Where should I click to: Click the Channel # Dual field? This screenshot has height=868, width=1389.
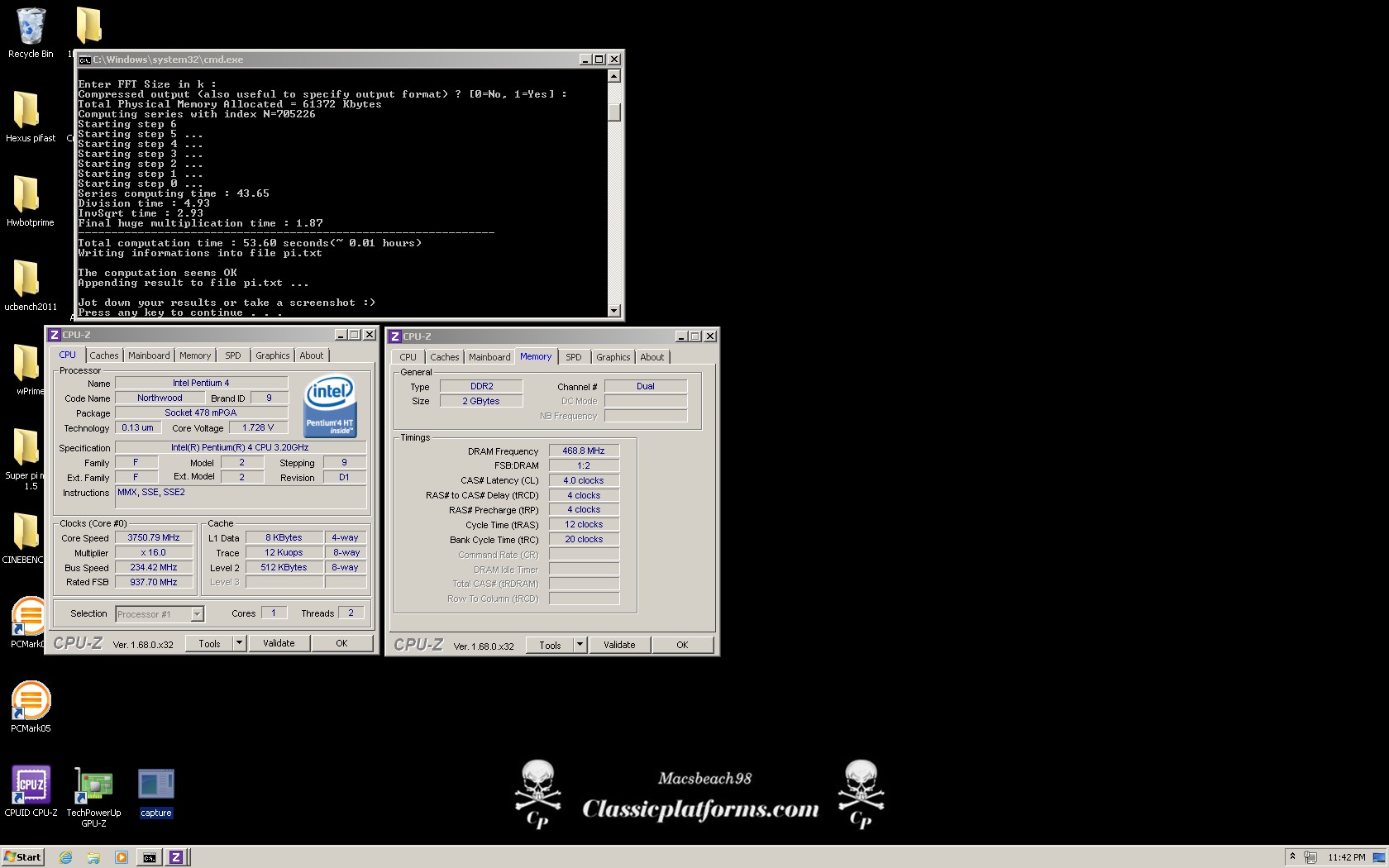(646, 386)
